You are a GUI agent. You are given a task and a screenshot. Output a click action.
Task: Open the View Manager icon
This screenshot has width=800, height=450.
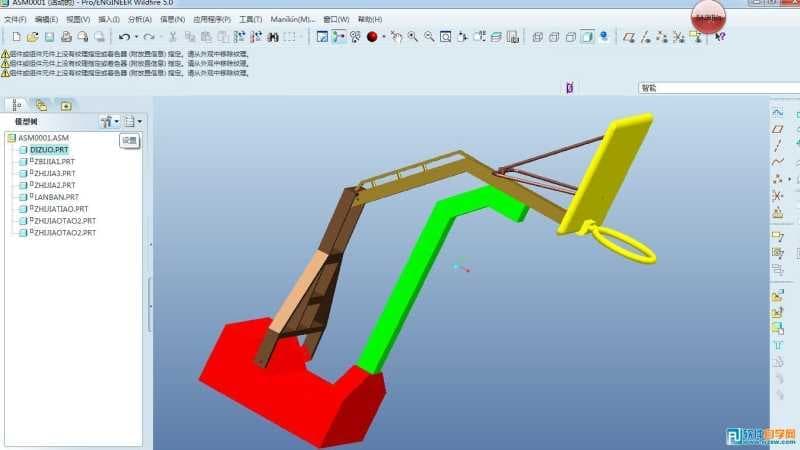(x=513, y=37)
